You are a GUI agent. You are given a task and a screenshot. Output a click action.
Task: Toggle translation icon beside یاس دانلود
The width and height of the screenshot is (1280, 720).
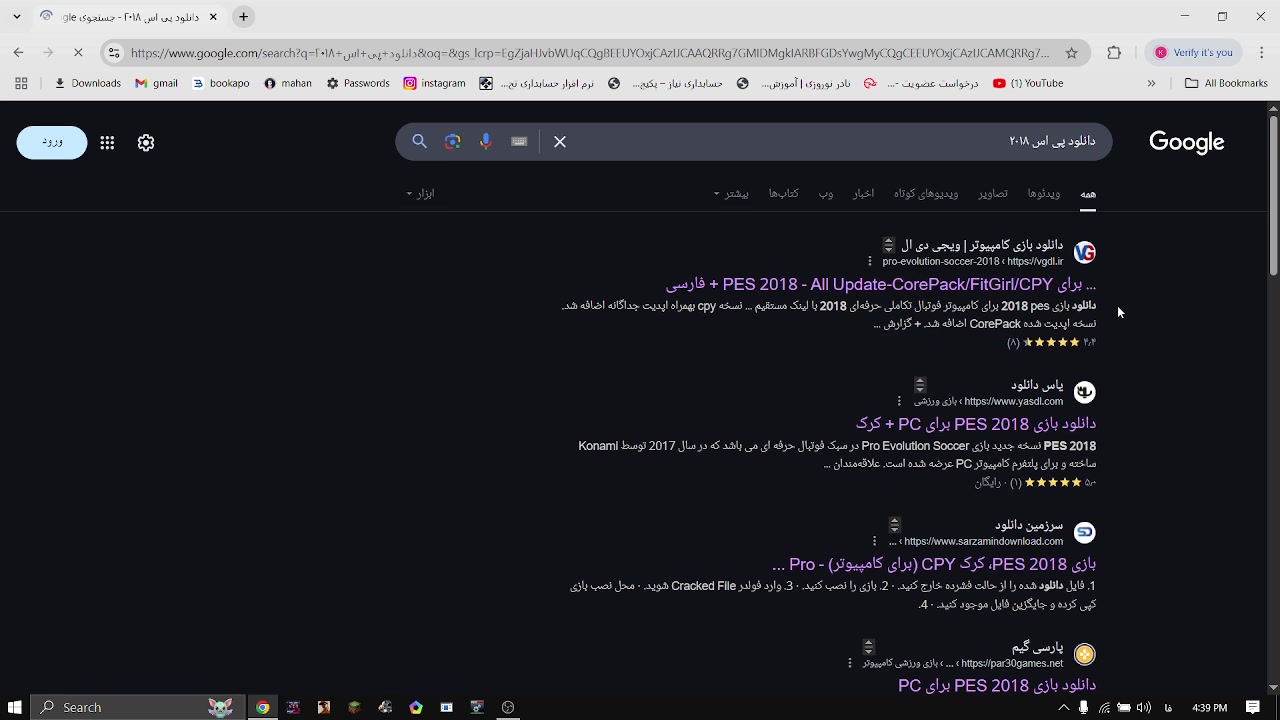click(920, 385)
